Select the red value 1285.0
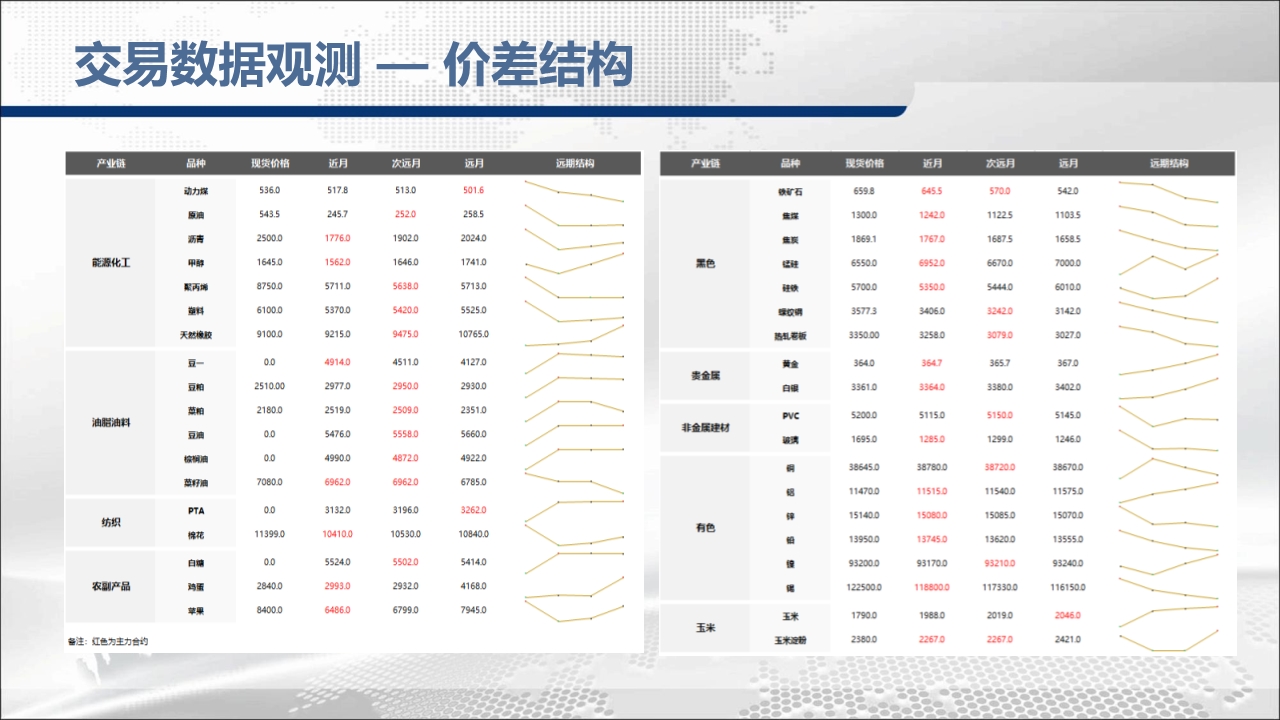The image size is (1280, 720). pyautogui.click(x=932, y=439)
